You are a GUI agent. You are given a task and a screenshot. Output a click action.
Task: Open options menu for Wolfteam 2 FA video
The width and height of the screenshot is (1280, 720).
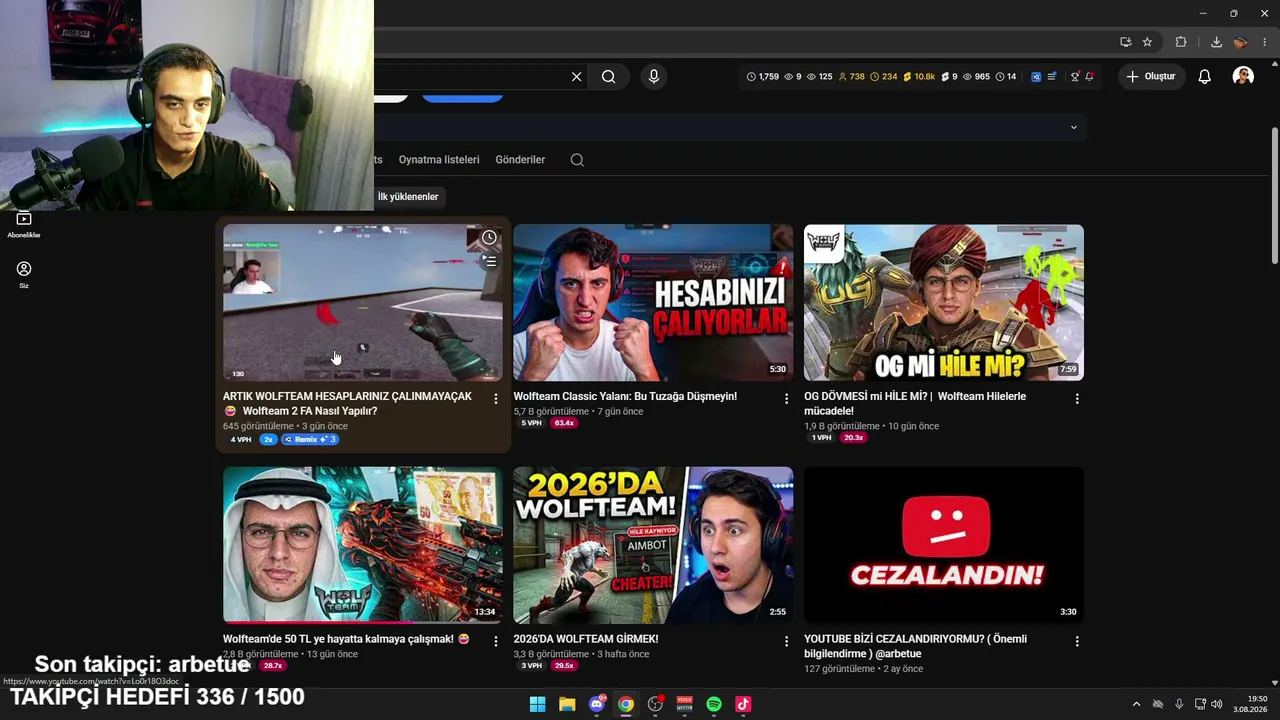(x=495, y=399)
